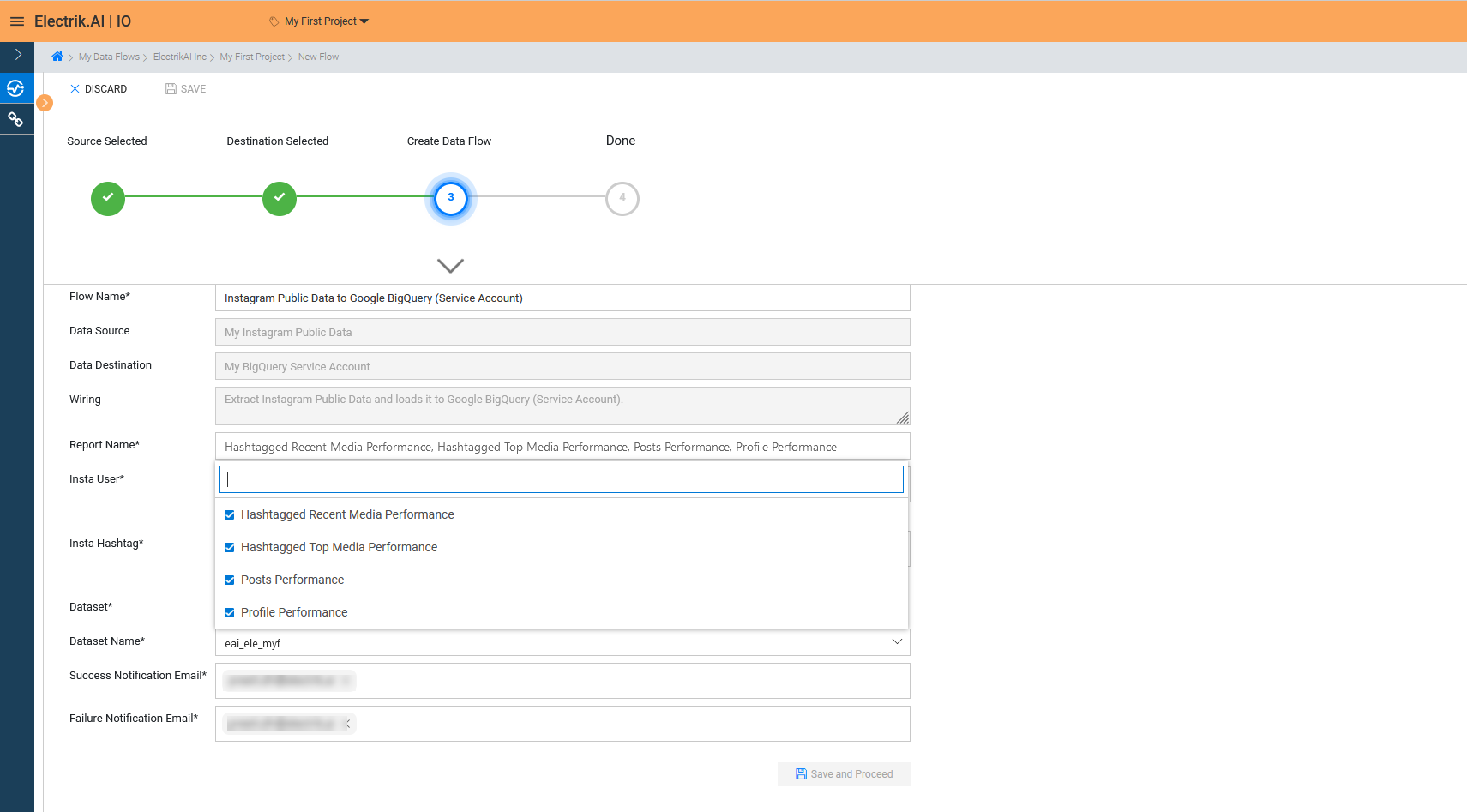Screen dimensions: 1467x812
Task: Select the Flow Name input field
Action: tap(562, 298)
